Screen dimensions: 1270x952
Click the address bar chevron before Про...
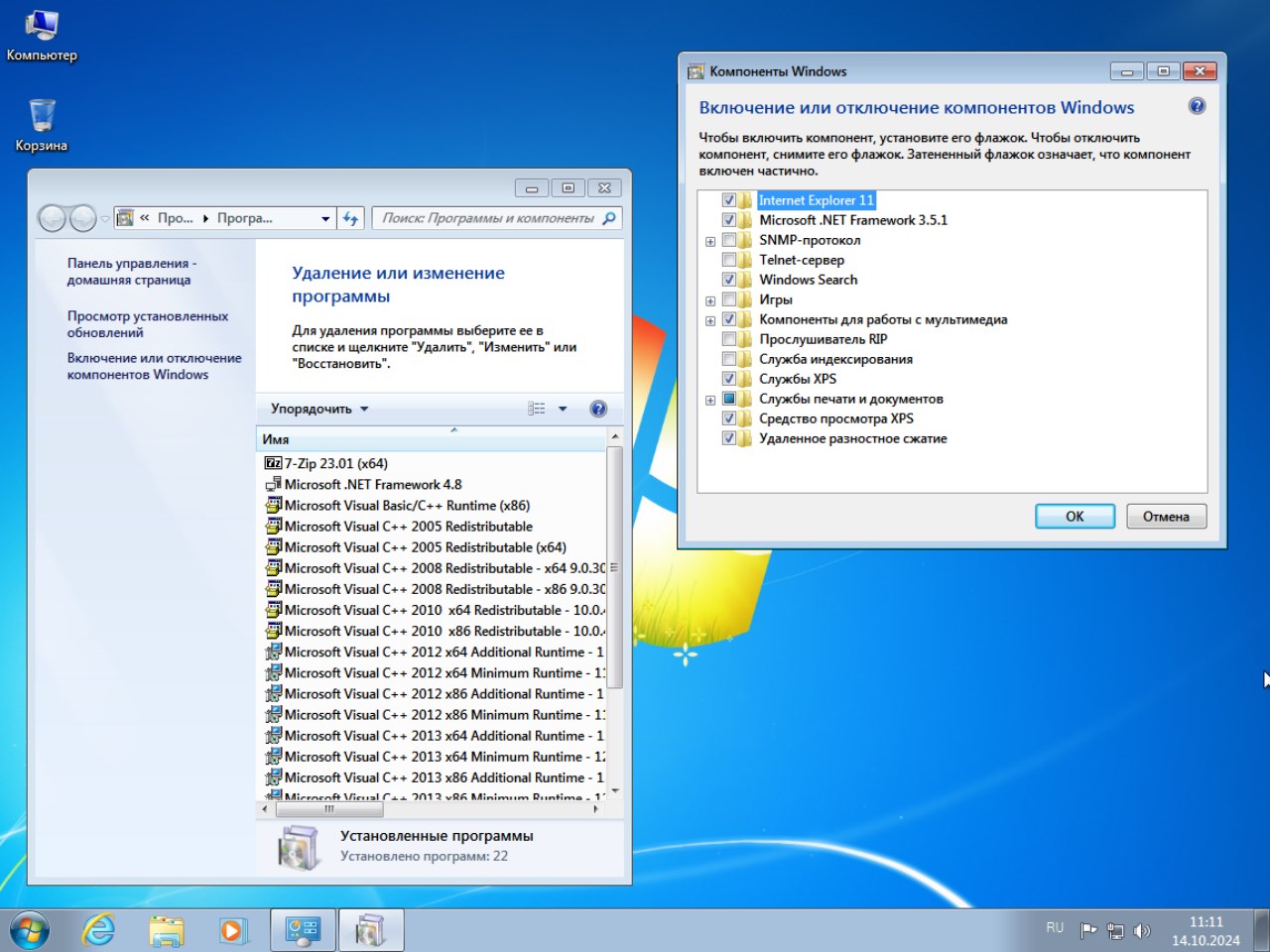(145, 218)
